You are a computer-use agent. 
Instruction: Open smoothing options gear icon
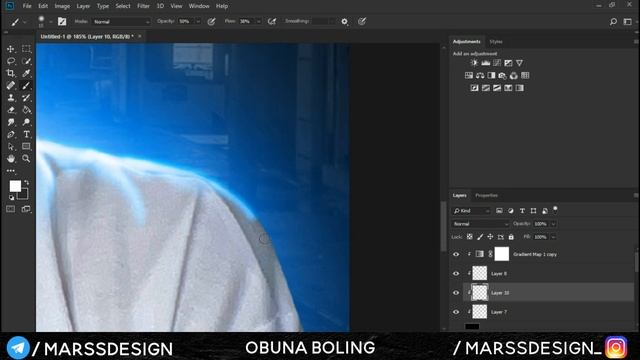click(344, 22)
